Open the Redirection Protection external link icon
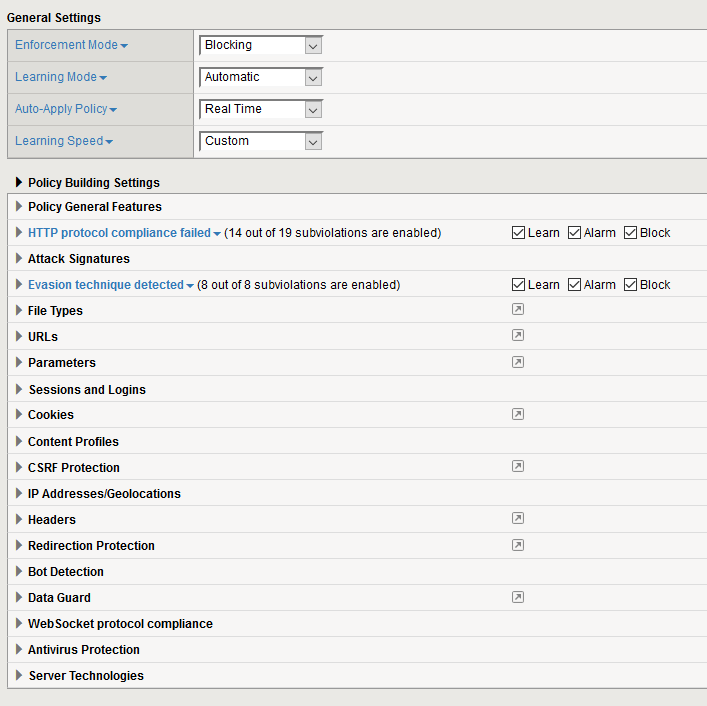The width and height of the screenshot is (707, 706). pyautogui.click(x=517, y=545)
